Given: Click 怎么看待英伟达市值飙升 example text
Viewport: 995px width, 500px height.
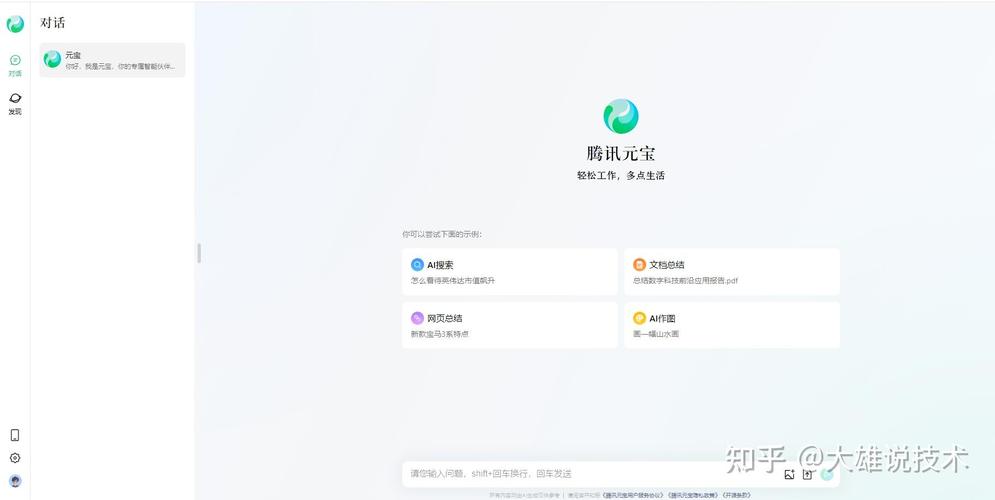Looking at the screenshot, I should coord(452,280).
